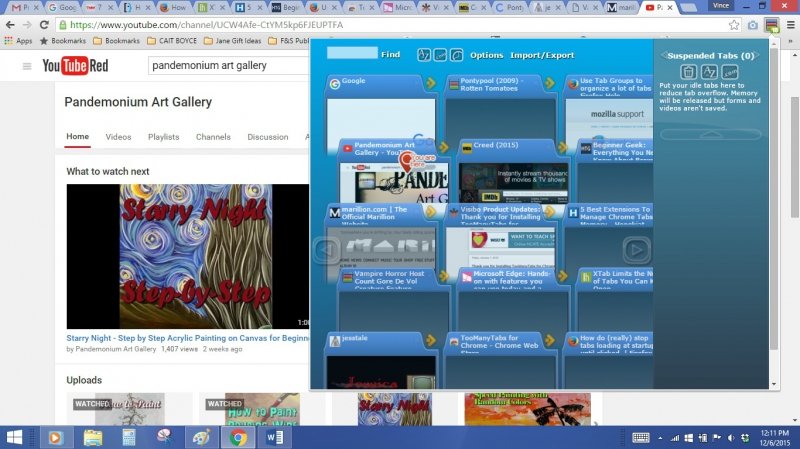Reload the page
Image resolution: width=800 pixels, height=449 pixels.
[x=44, y=25]
